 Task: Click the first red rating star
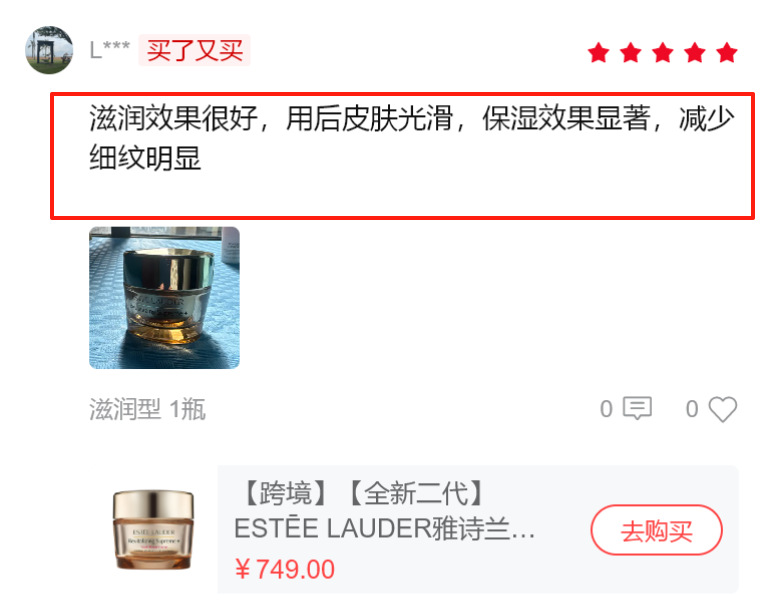598,52
